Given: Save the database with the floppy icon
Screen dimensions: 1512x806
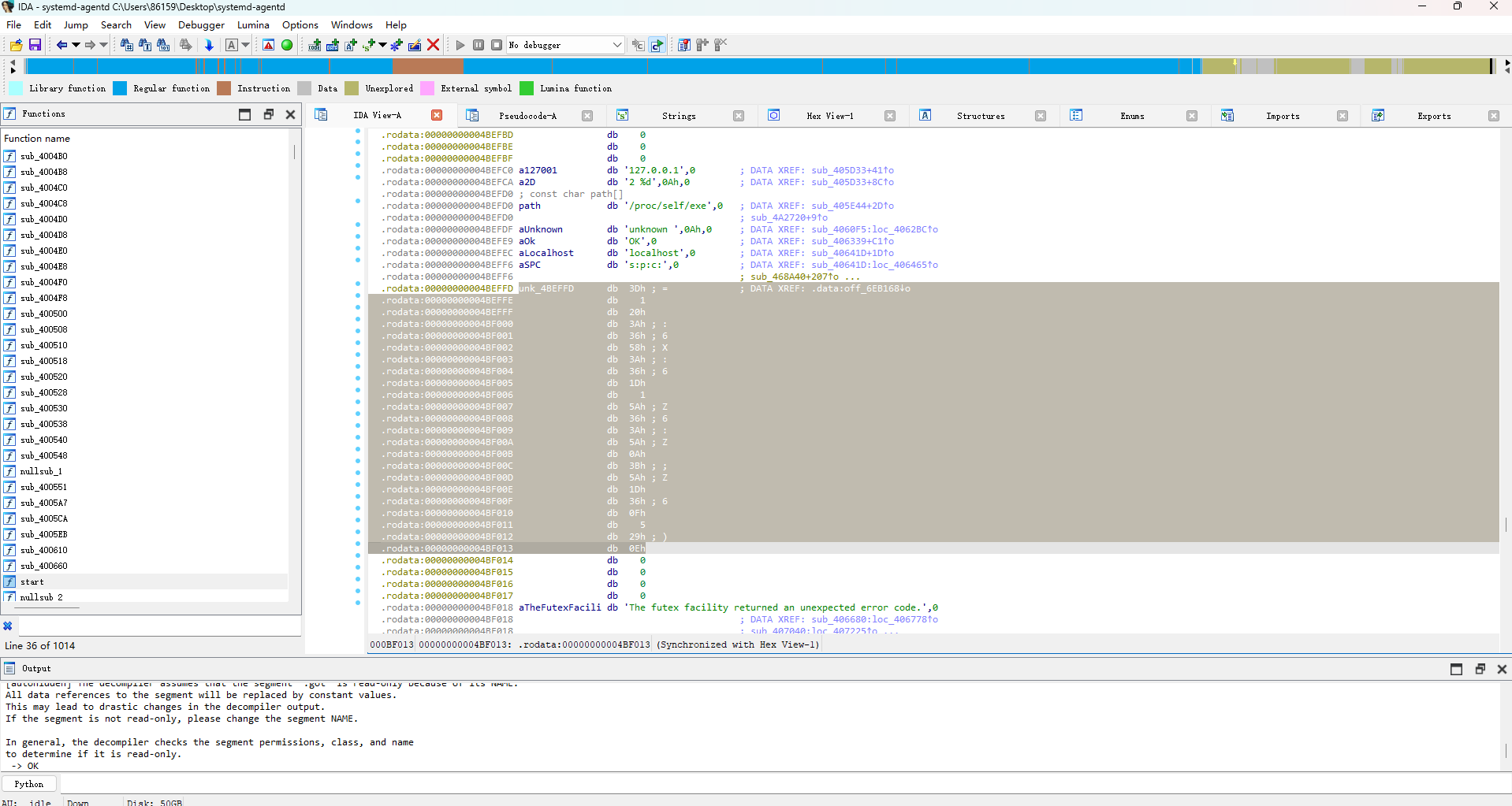Looking at the screenshot, I should coord(35,45).
